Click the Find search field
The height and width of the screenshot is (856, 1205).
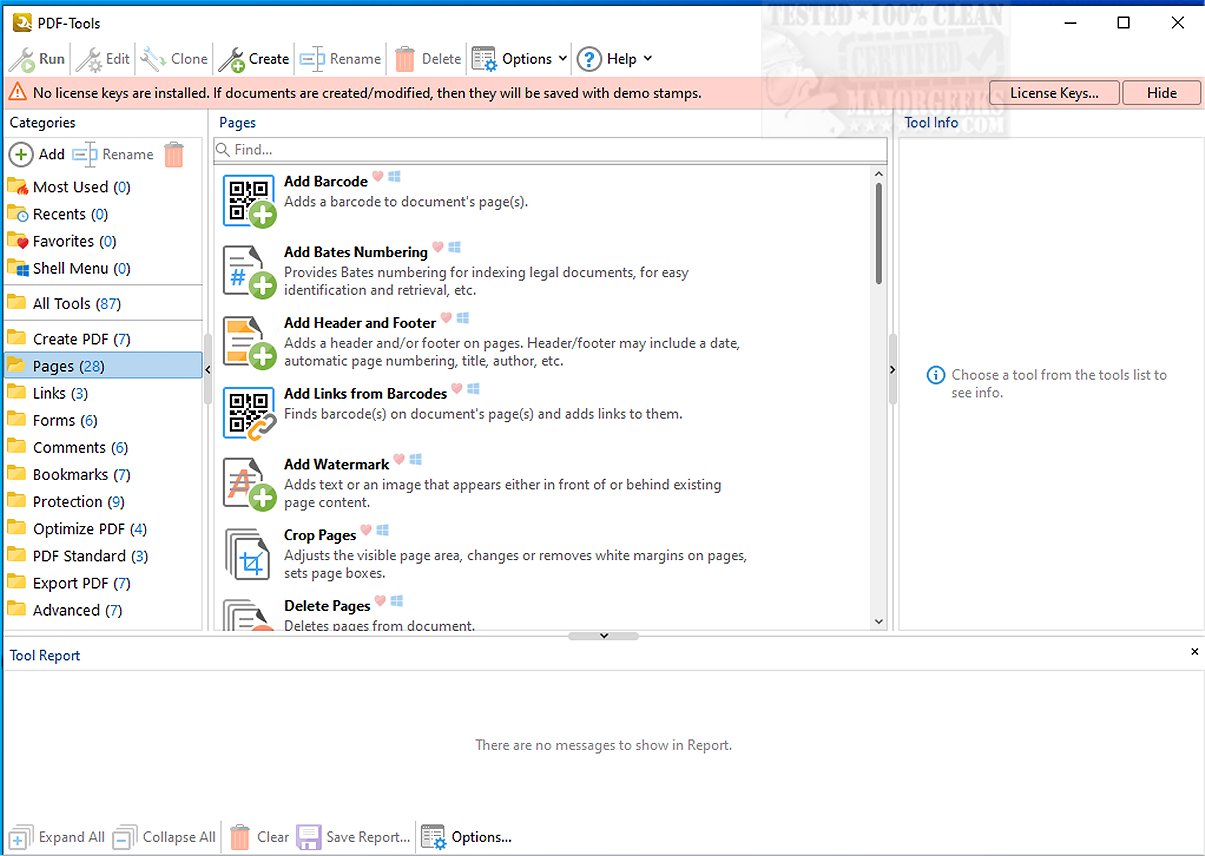click(x=550, y=150)
